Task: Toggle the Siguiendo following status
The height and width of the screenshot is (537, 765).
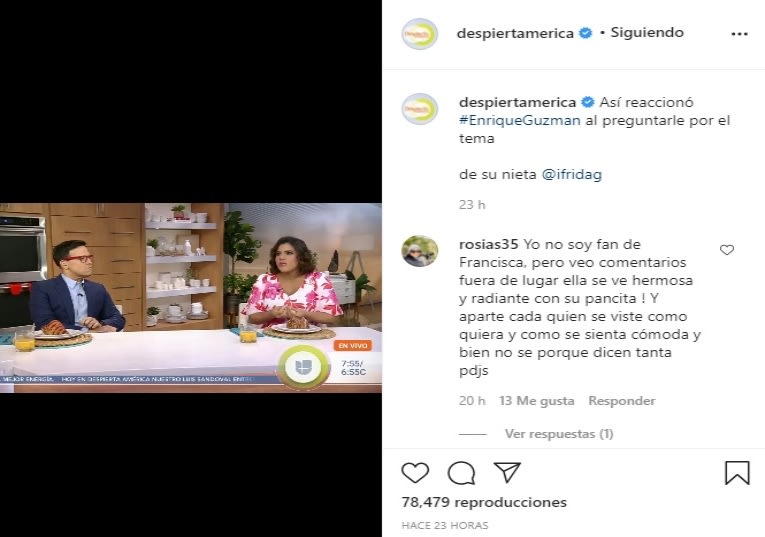Action: coord(647,33)
